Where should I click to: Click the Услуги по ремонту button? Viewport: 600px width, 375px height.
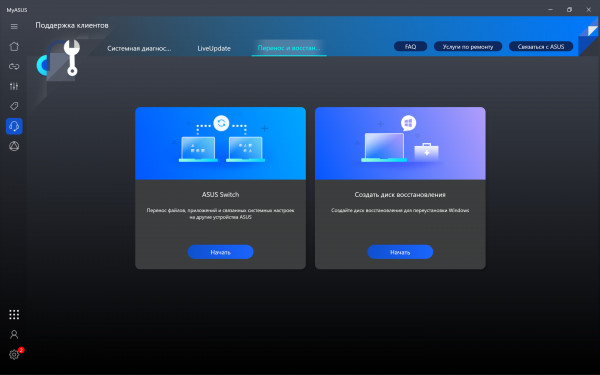tap(468, 46)
